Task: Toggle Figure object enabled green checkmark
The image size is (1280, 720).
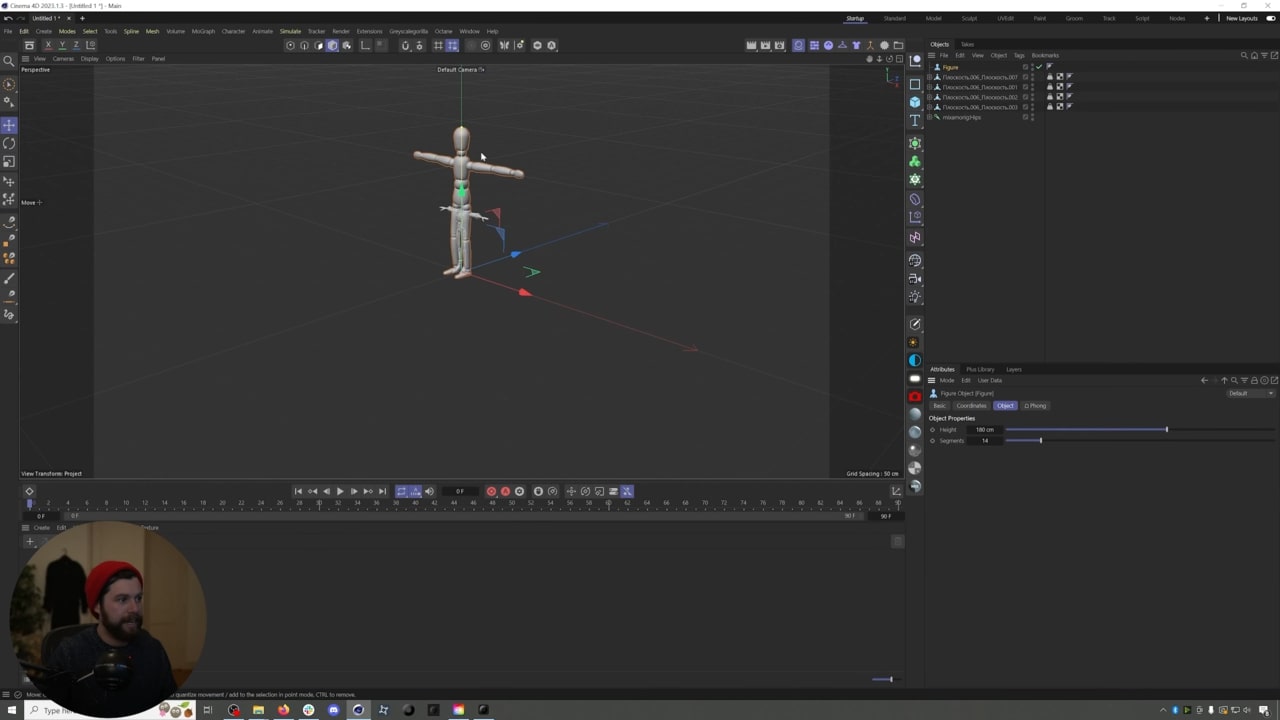Action: [1039, 67]
